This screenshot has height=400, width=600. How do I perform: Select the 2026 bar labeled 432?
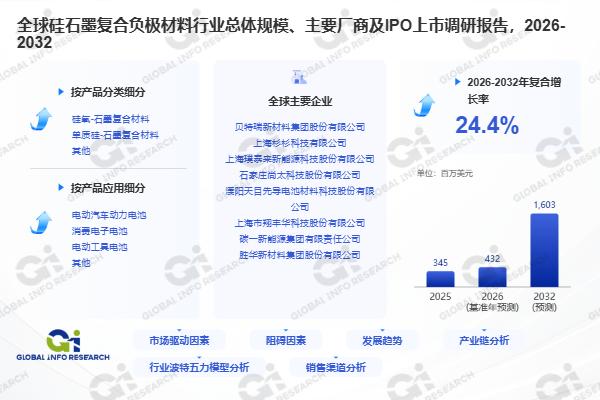click(x=492, y=277)
